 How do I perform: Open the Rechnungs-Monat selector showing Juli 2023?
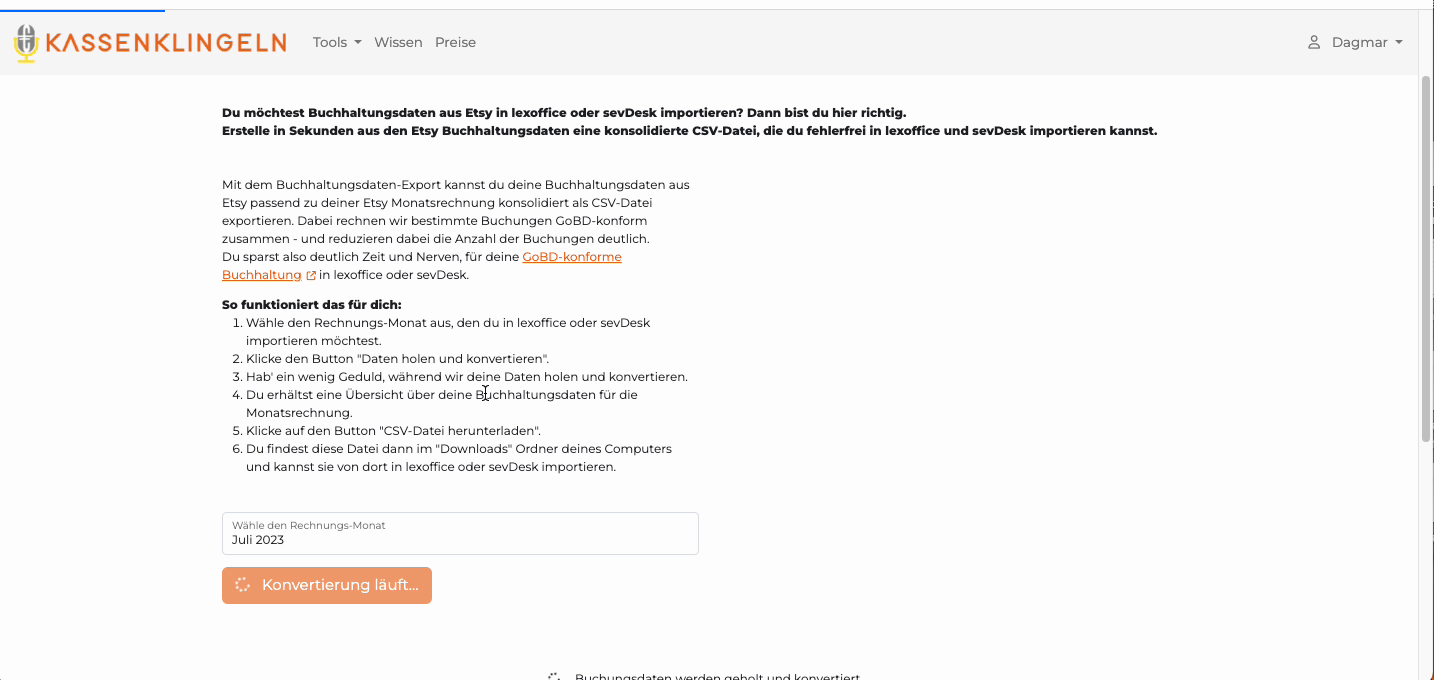coord(460,534)
